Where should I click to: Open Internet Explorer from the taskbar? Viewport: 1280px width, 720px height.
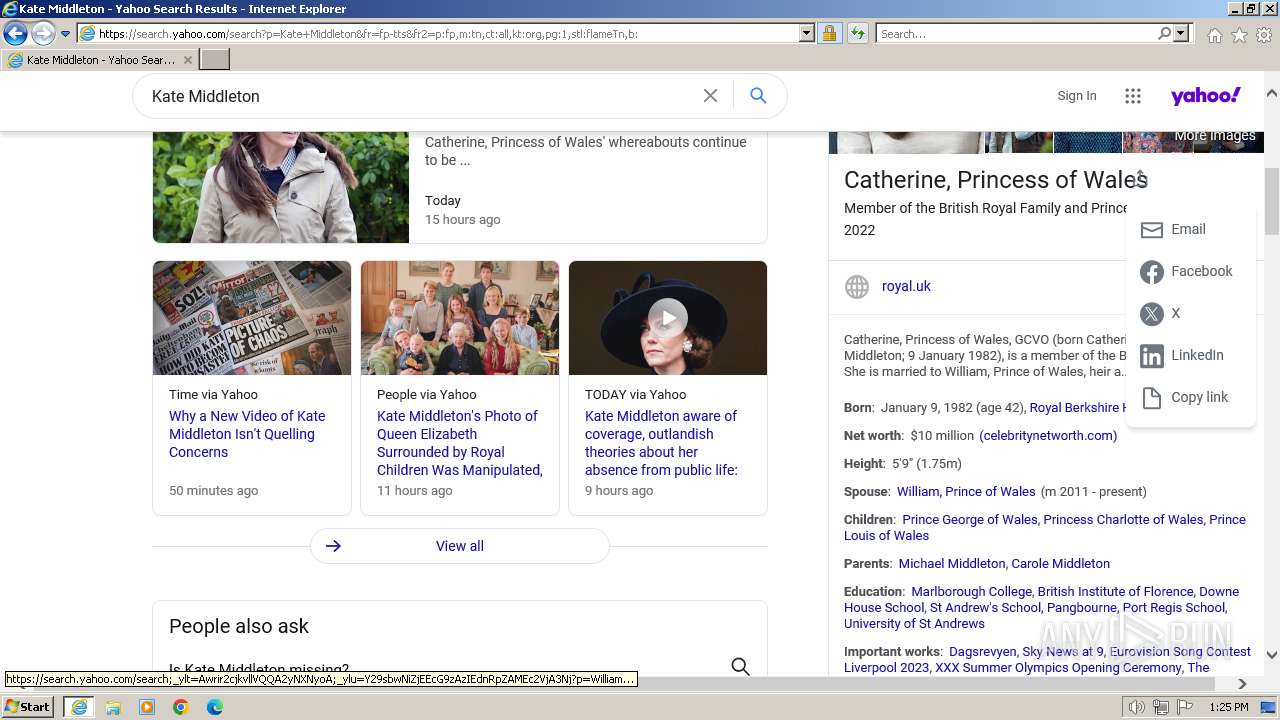(78, 706)
